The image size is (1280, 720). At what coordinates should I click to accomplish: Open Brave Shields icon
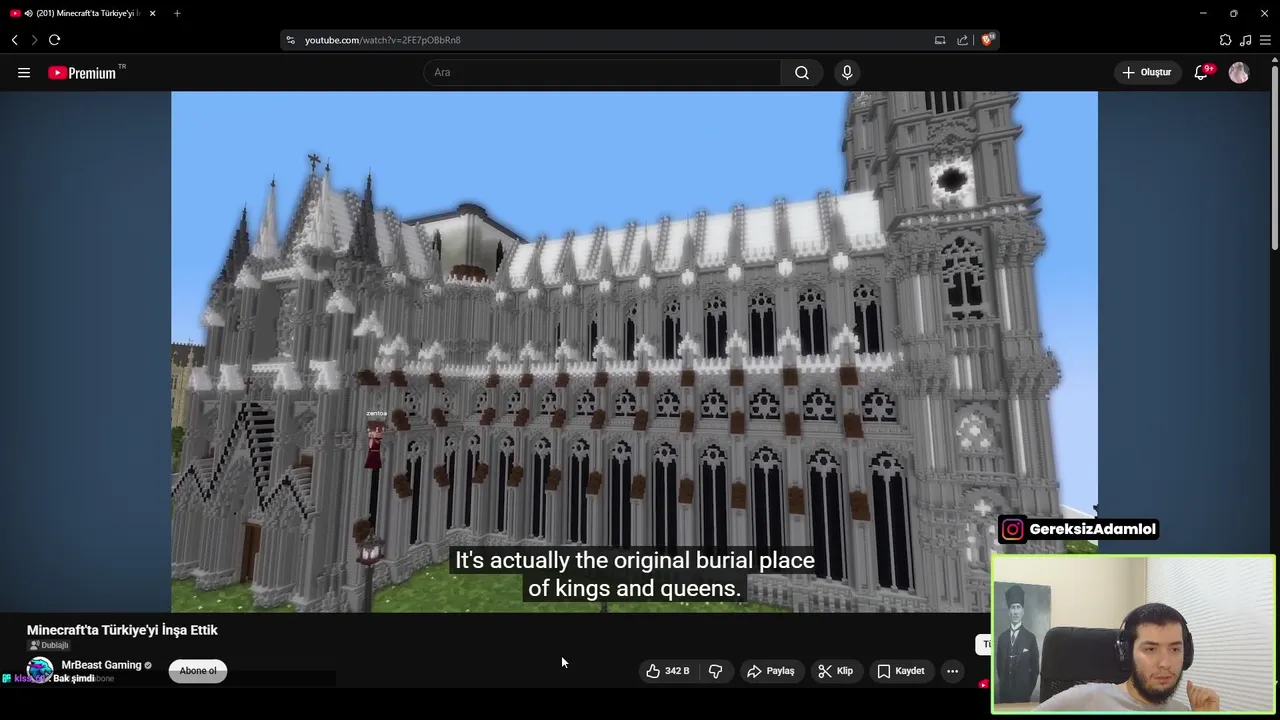click(x=987, y=40)
